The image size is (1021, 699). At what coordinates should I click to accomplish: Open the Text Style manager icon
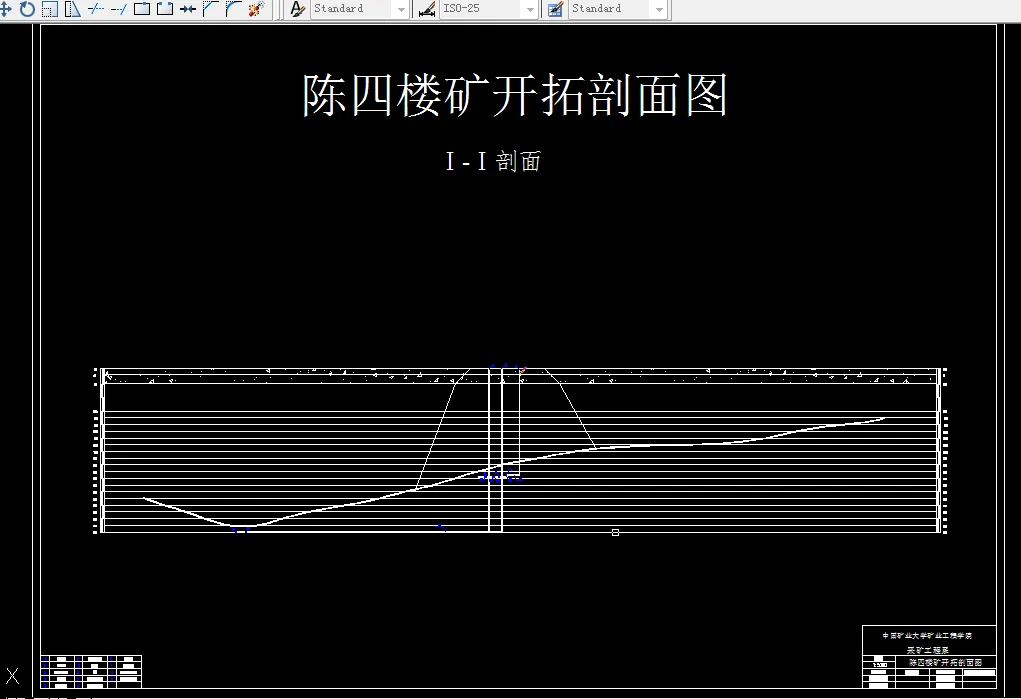[296, 10]
